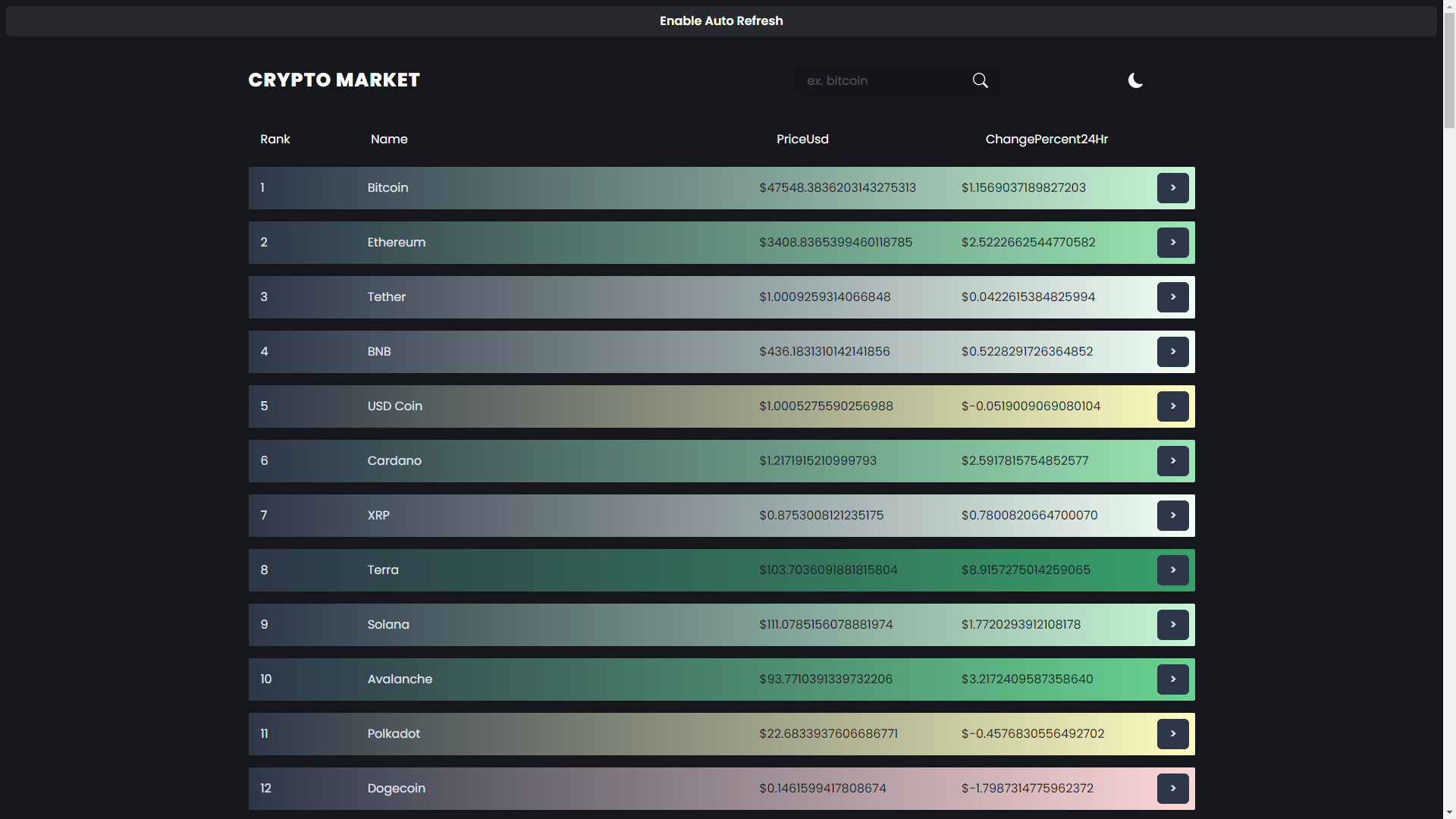Expand Tether row details arrow
1456x819 pixels.
[1173, 297]
